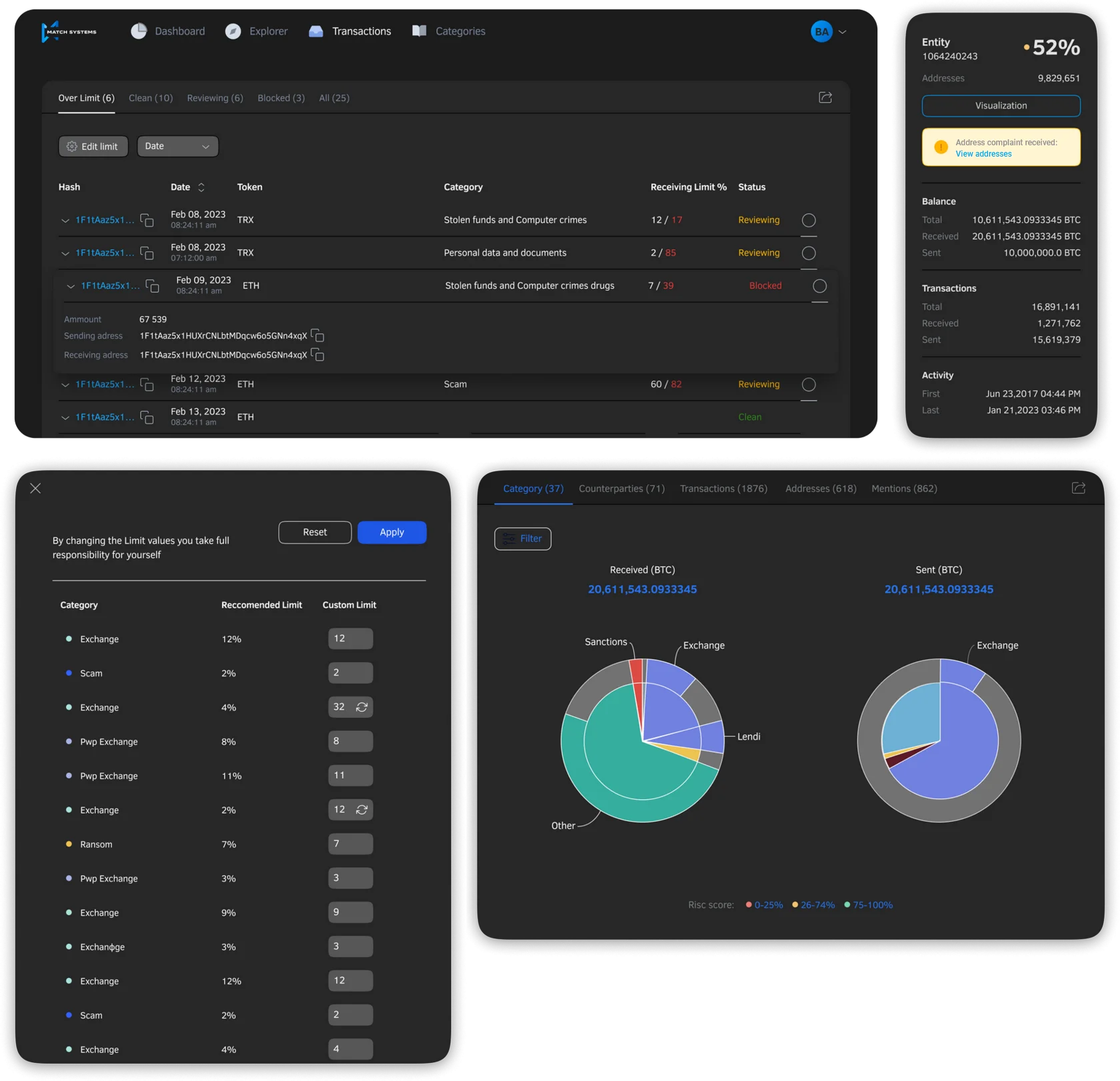Open the Date dropdown filter
The height and width of the screenshot is (1081, 1120).
pyautogui.click(x=177, y=147)
